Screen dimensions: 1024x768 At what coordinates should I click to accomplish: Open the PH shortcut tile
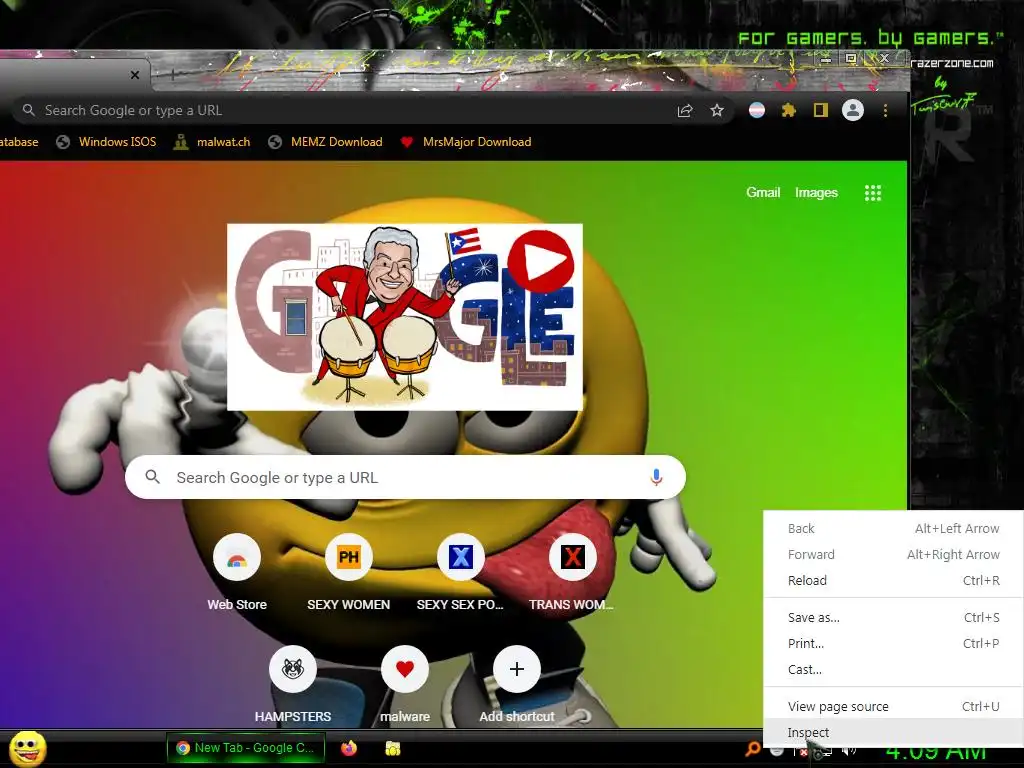[349, 557]
